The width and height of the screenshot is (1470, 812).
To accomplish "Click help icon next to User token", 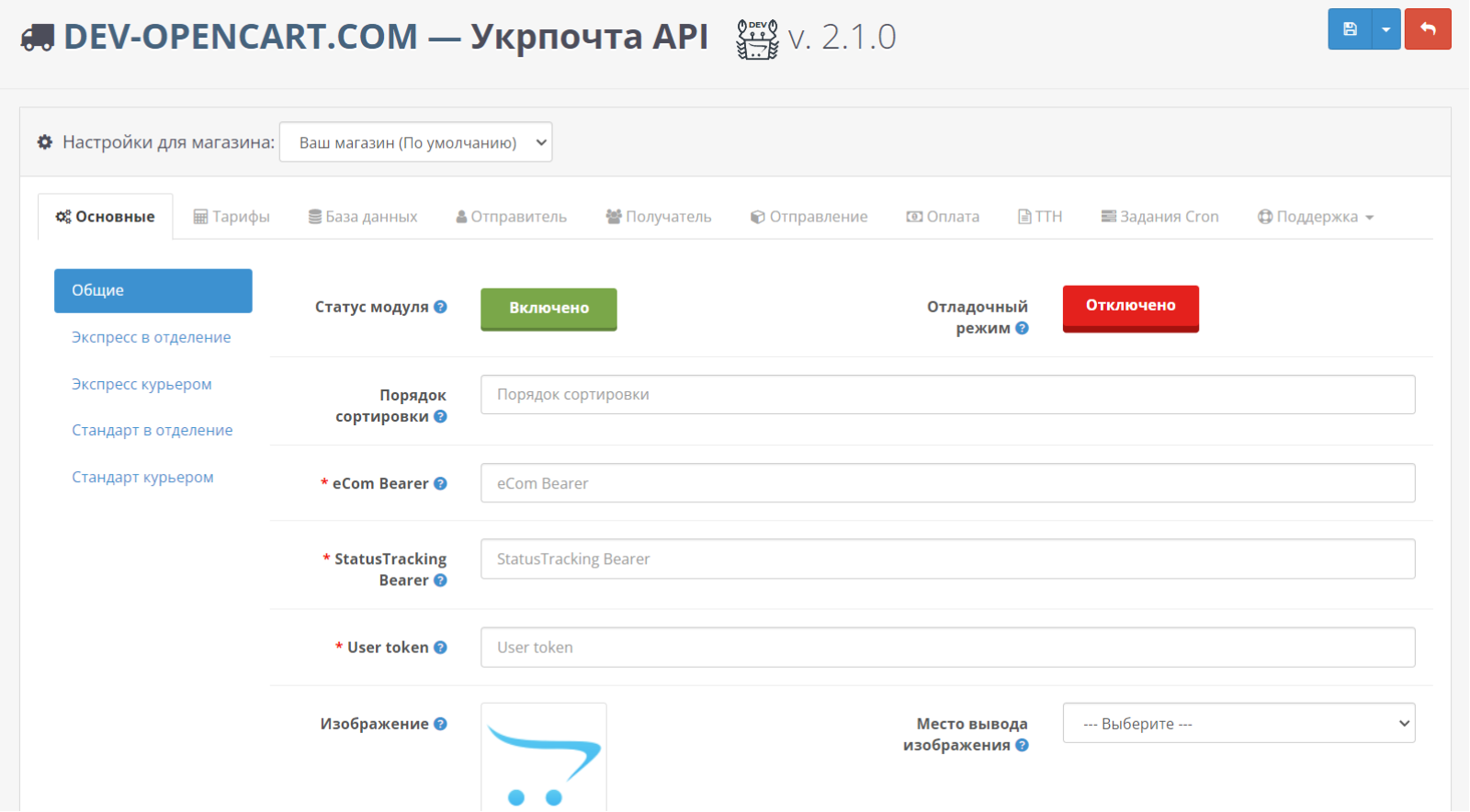I will point(441,648).
